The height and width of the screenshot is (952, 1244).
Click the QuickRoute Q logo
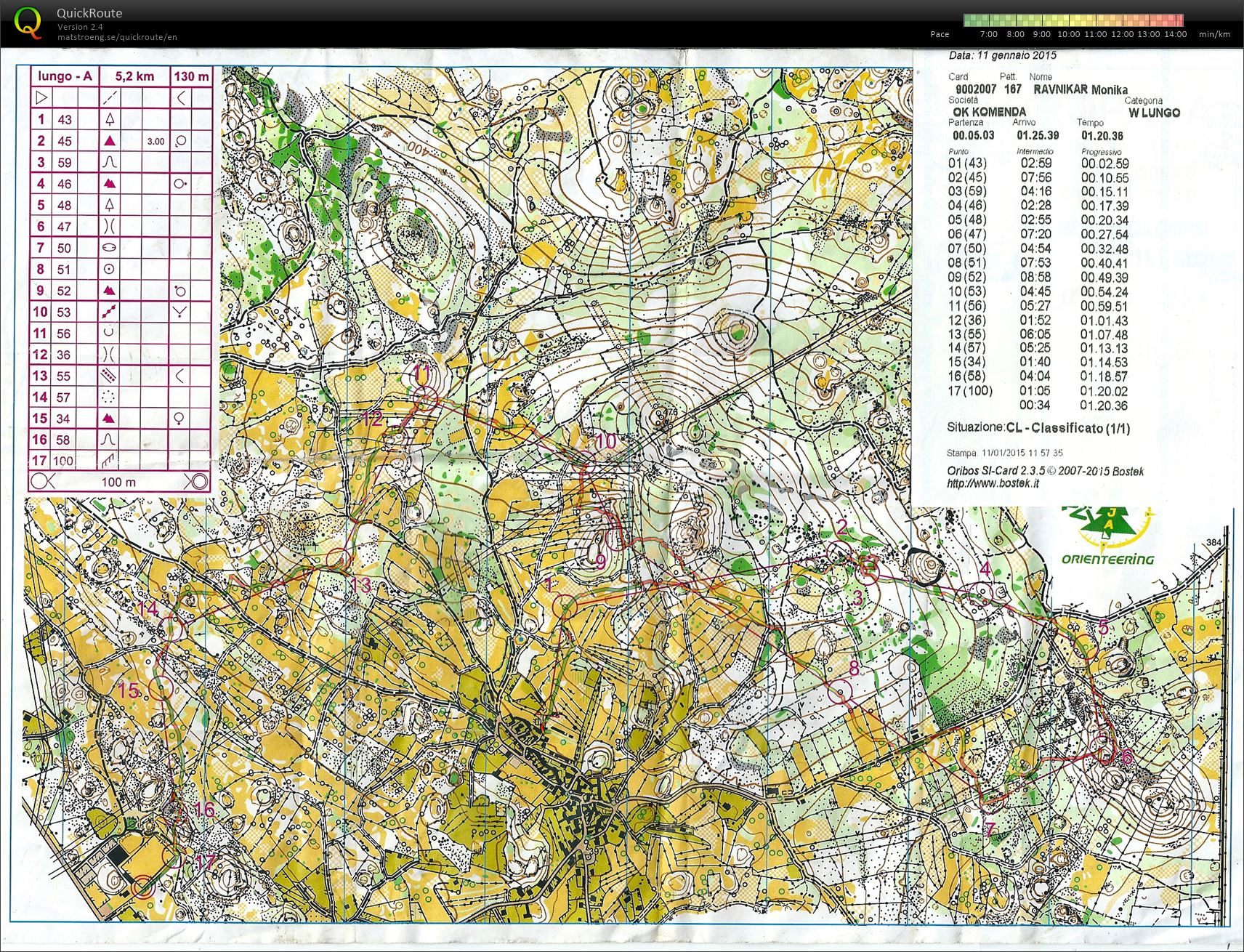click(28, 23)
